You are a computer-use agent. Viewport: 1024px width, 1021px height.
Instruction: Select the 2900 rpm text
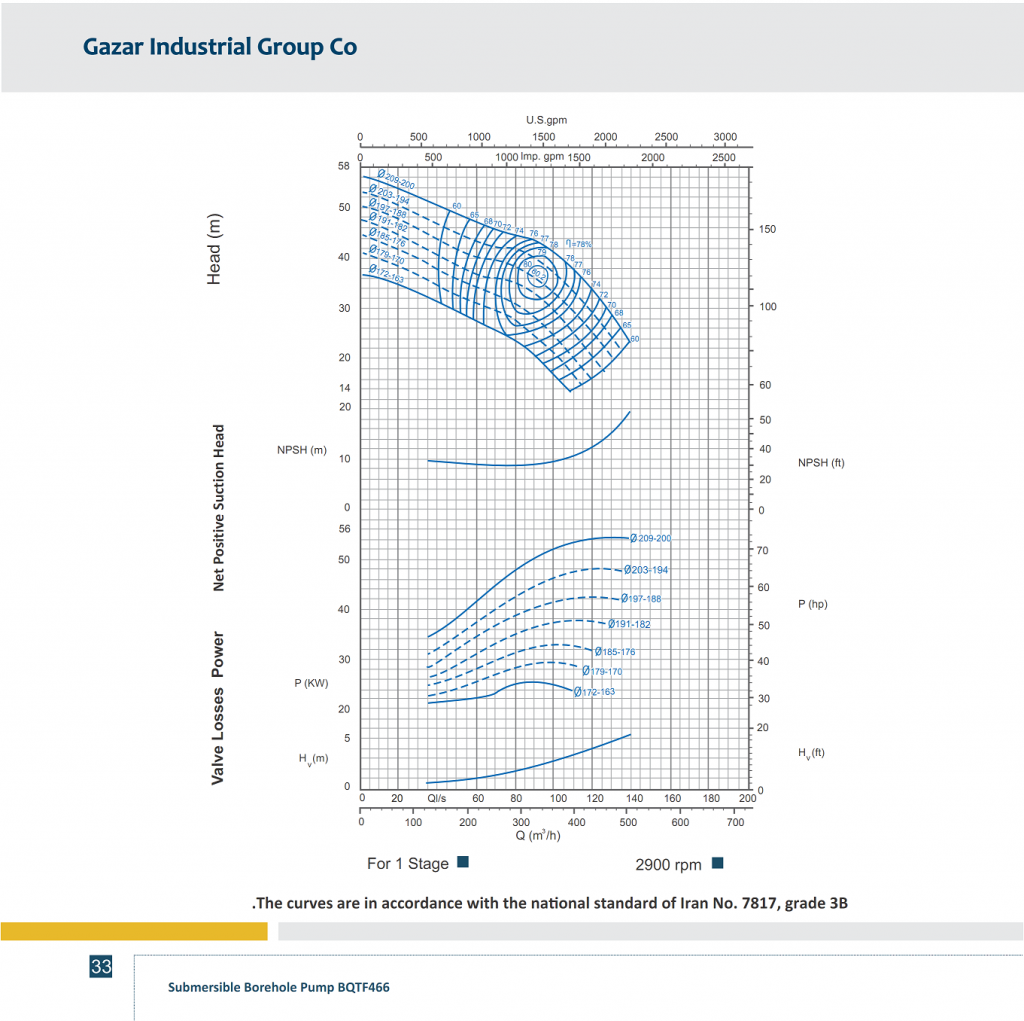[668, 865]
